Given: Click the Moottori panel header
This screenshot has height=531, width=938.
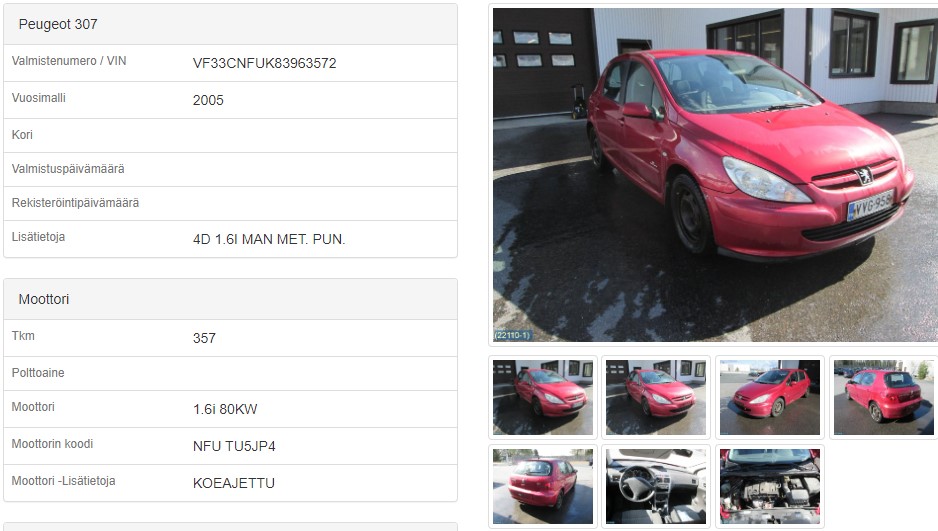Looking at the screenshot, I should click(230, 299).
